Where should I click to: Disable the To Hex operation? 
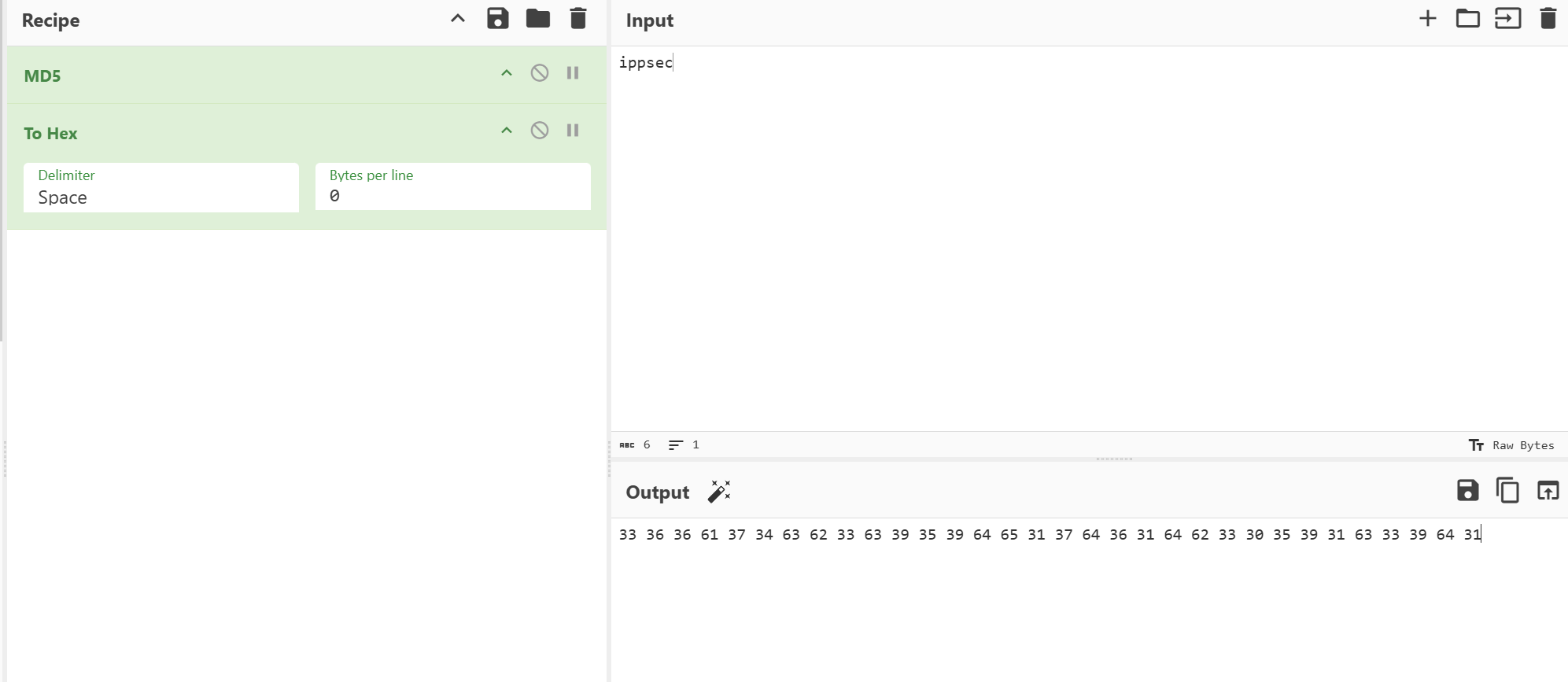[x=540, y=131]
